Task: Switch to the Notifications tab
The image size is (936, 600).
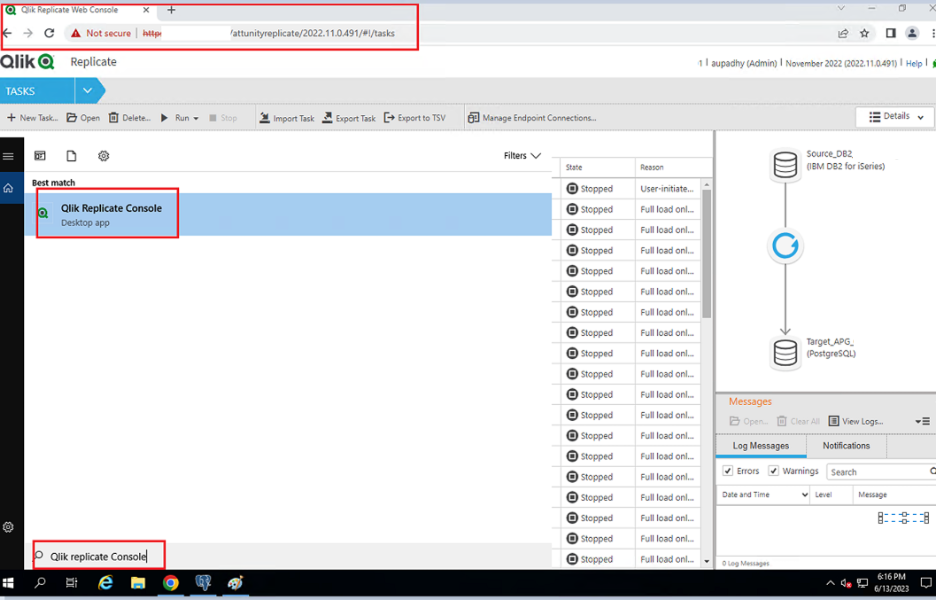Action: (846, 446)
